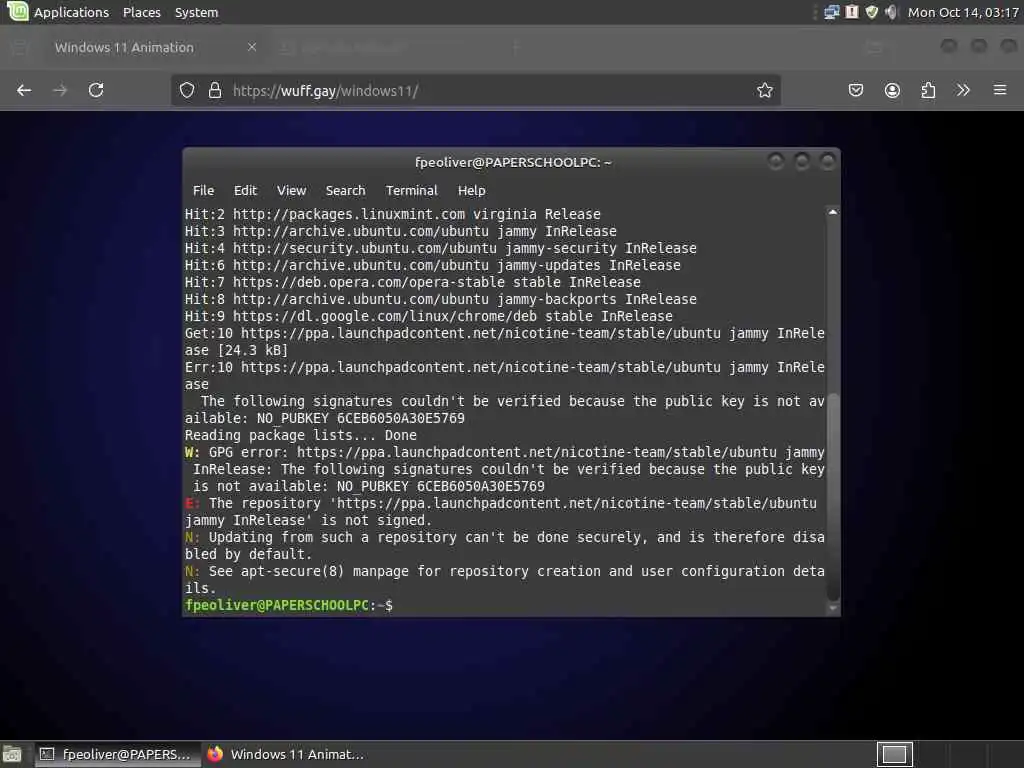Open the Applications menu in top panel
This screenshot has width=1024, height=768.
tap(71, 12)
